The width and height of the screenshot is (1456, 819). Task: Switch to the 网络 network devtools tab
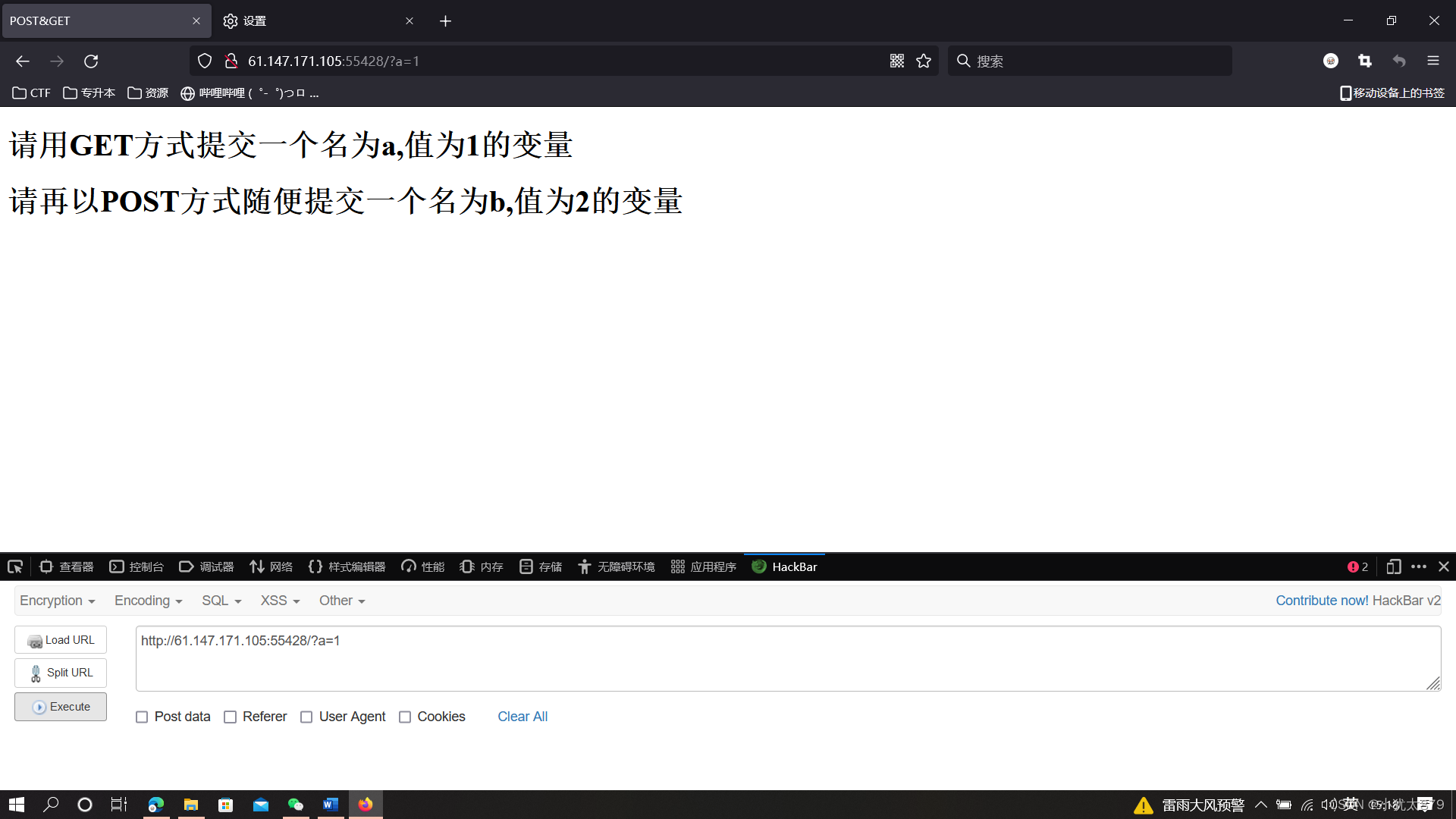[x=271, y=566]
